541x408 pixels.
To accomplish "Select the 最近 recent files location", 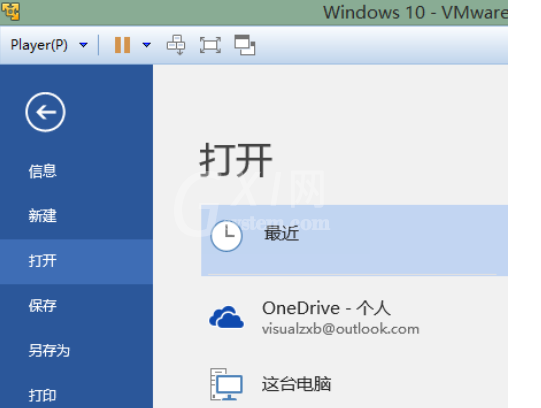I will click(354, 240).
